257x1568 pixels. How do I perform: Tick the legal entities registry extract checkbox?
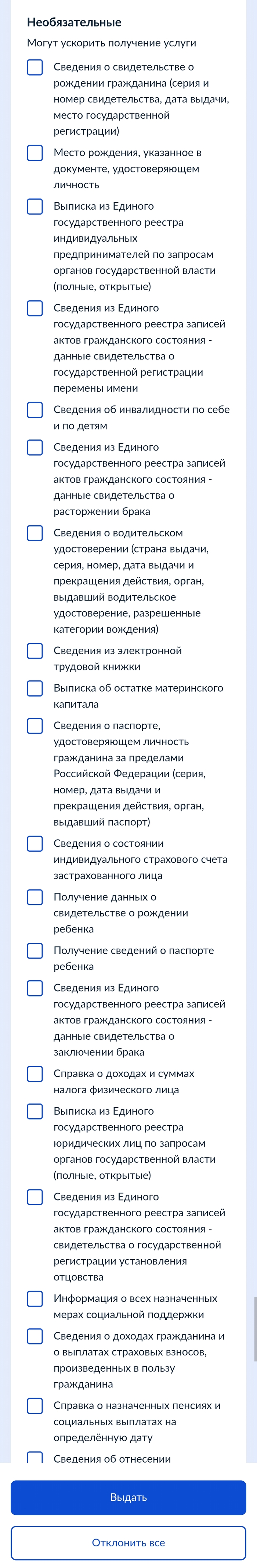tap(35, 1112)
